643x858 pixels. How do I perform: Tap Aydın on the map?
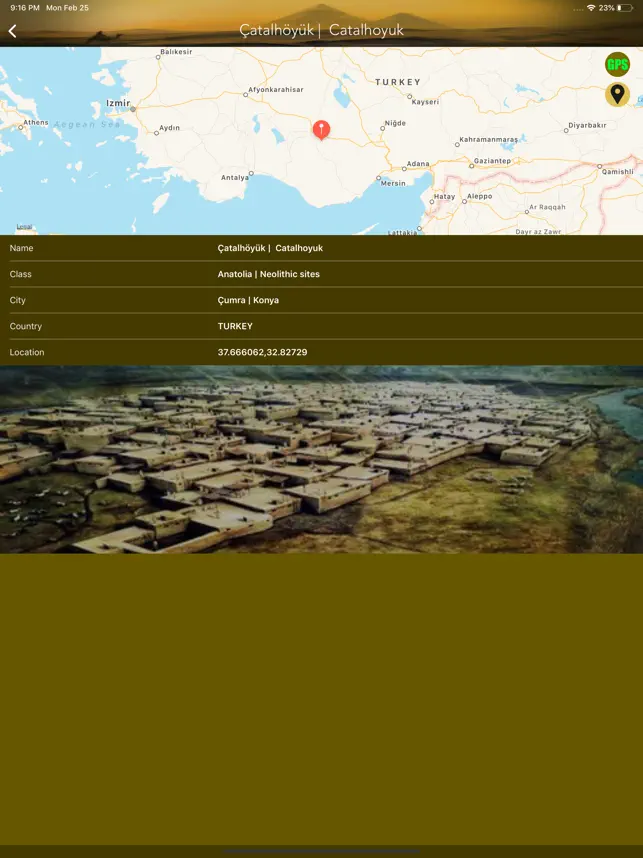point(169,128)
